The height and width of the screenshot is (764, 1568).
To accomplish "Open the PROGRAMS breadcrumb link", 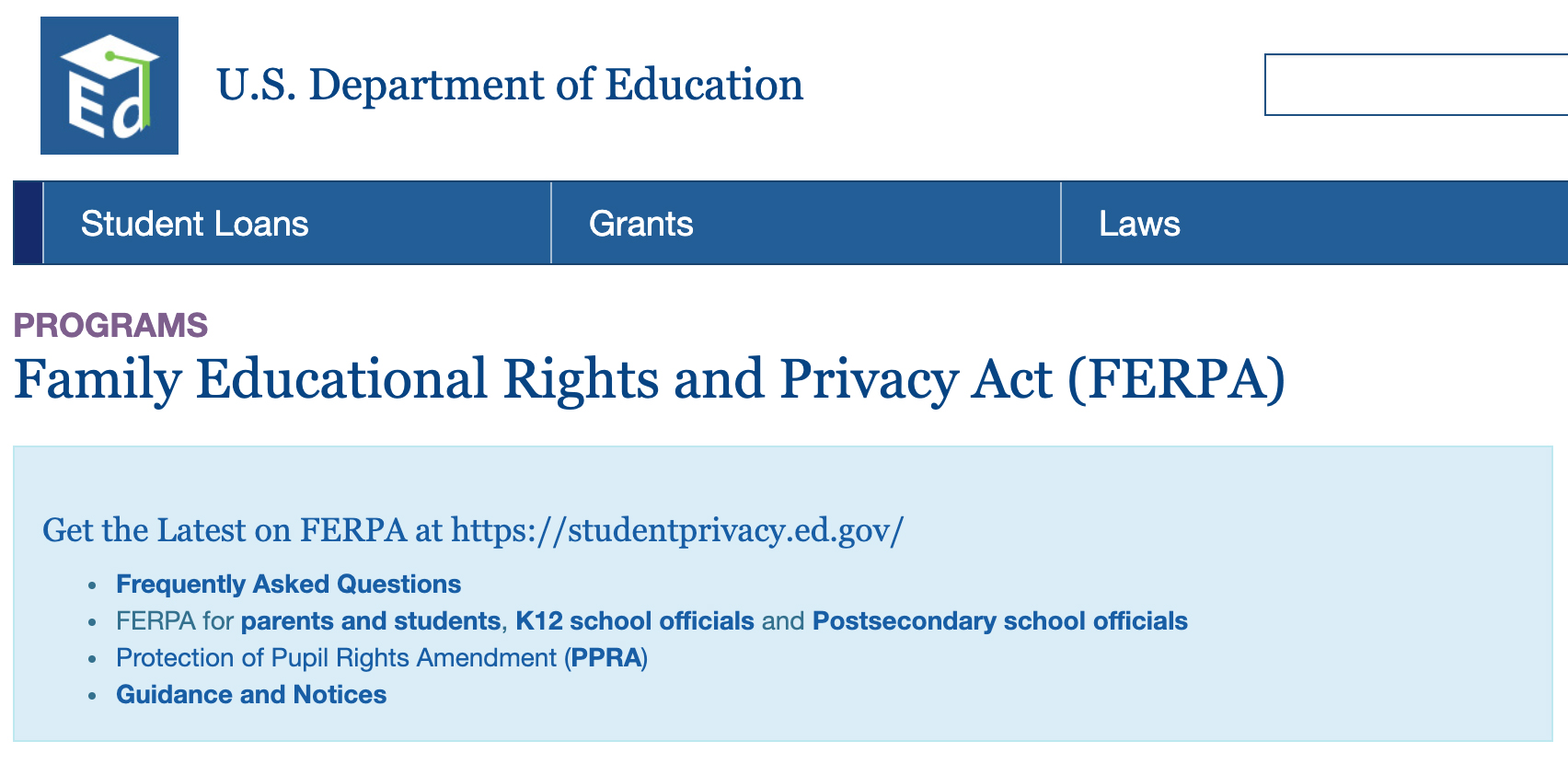I will point(110,324).
